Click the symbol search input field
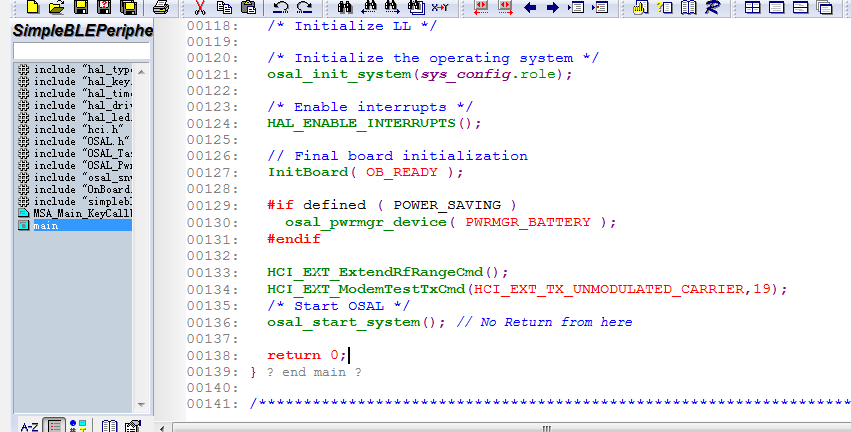This screenshot has height=432, width=851. point(81,51)
